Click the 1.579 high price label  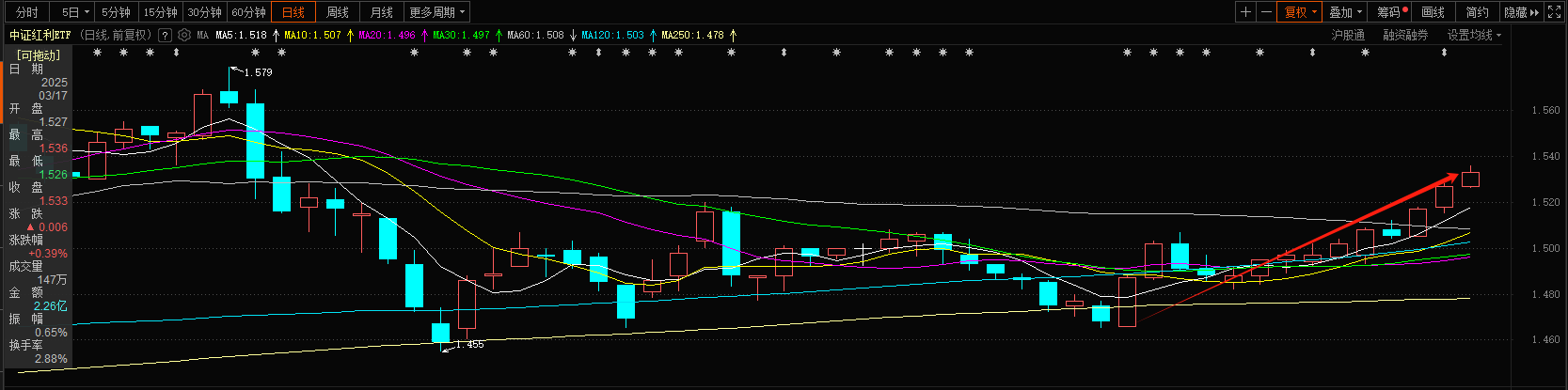click(258, 72)
